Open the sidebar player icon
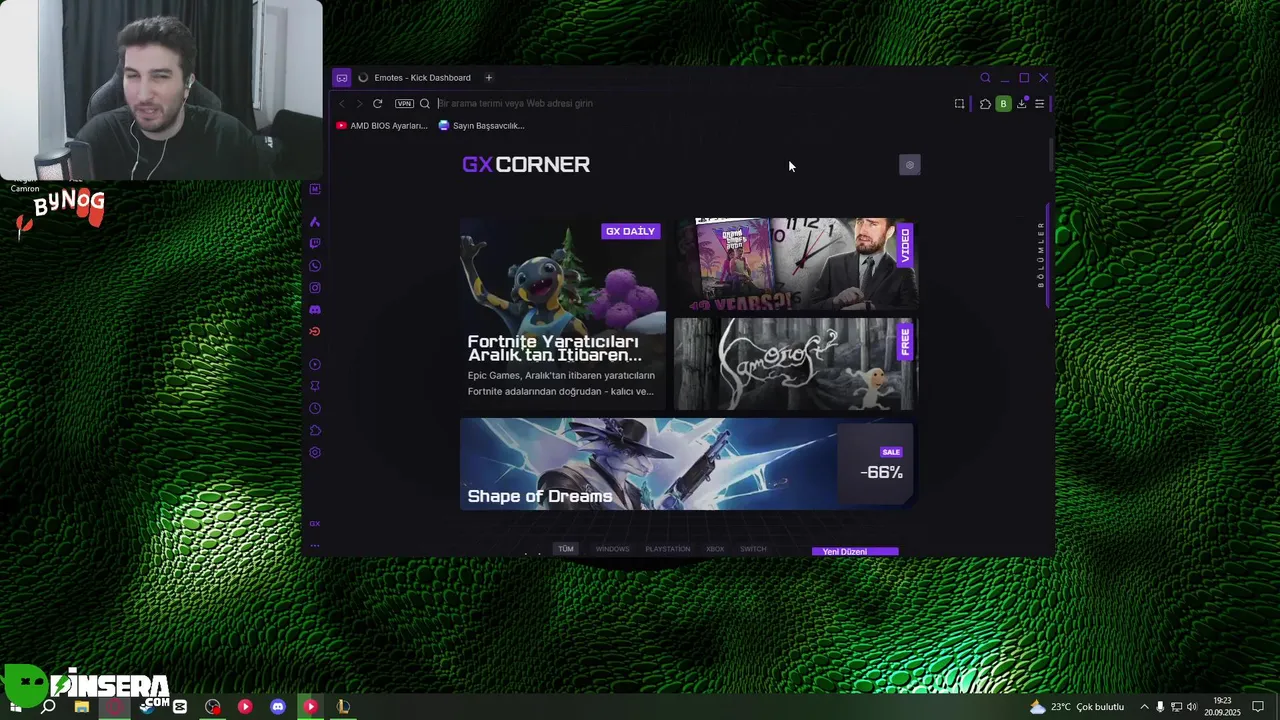This screenshot has height=720, width=1280. (315, 365)
